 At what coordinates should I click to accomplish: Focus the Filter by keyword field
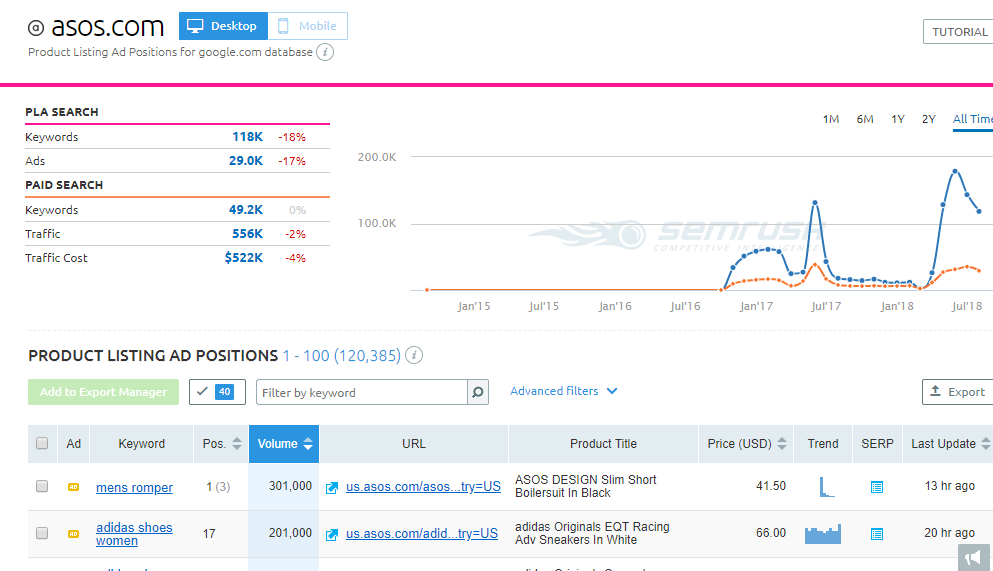point(362,392)
